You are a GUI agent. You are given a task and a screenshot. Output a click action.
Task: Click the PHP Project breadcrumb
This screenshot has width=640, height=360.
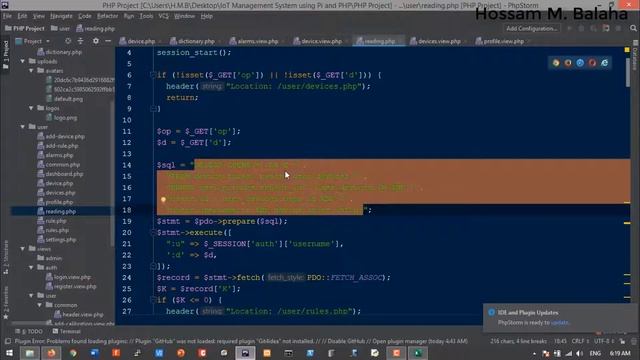click(24, 29)
